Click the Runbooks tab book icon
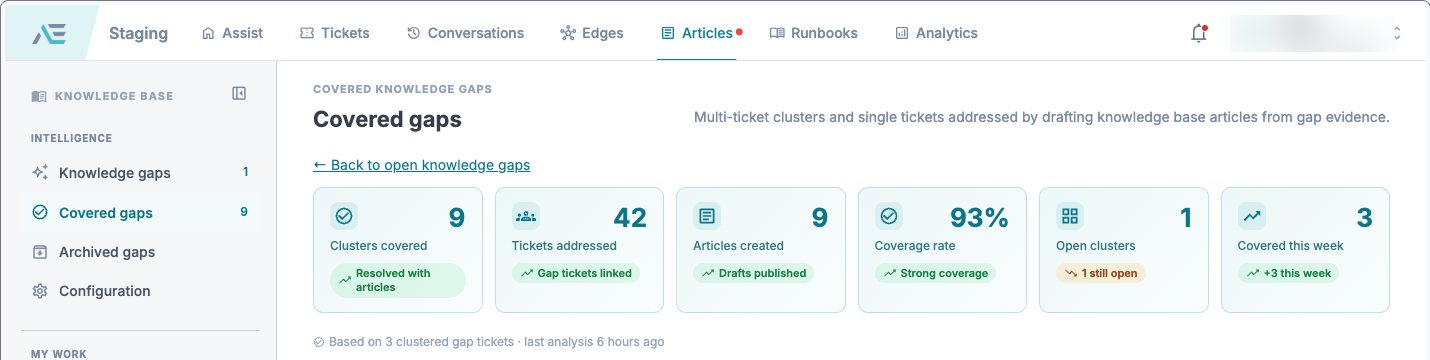This screenshot has width=1430, height=360. [x=777, y=33]
